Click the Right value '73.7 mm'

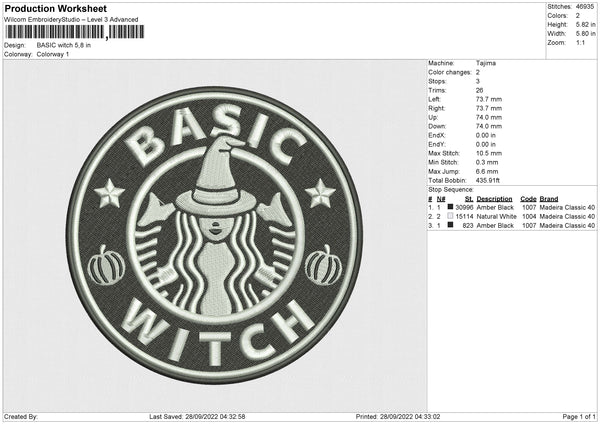coord(489,109)
